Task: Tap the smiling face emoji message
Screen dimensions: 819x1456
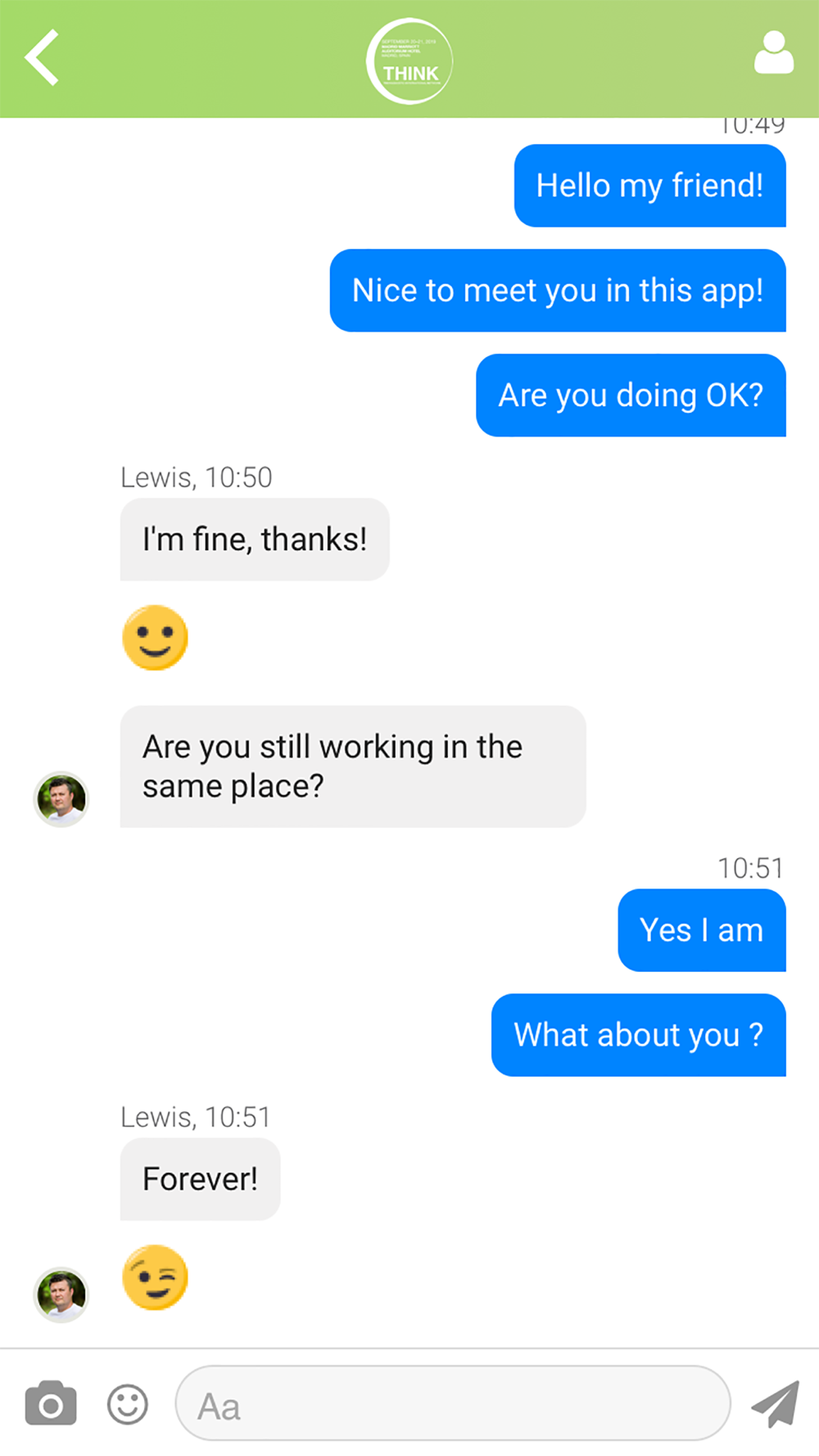Action: (155, 638)
